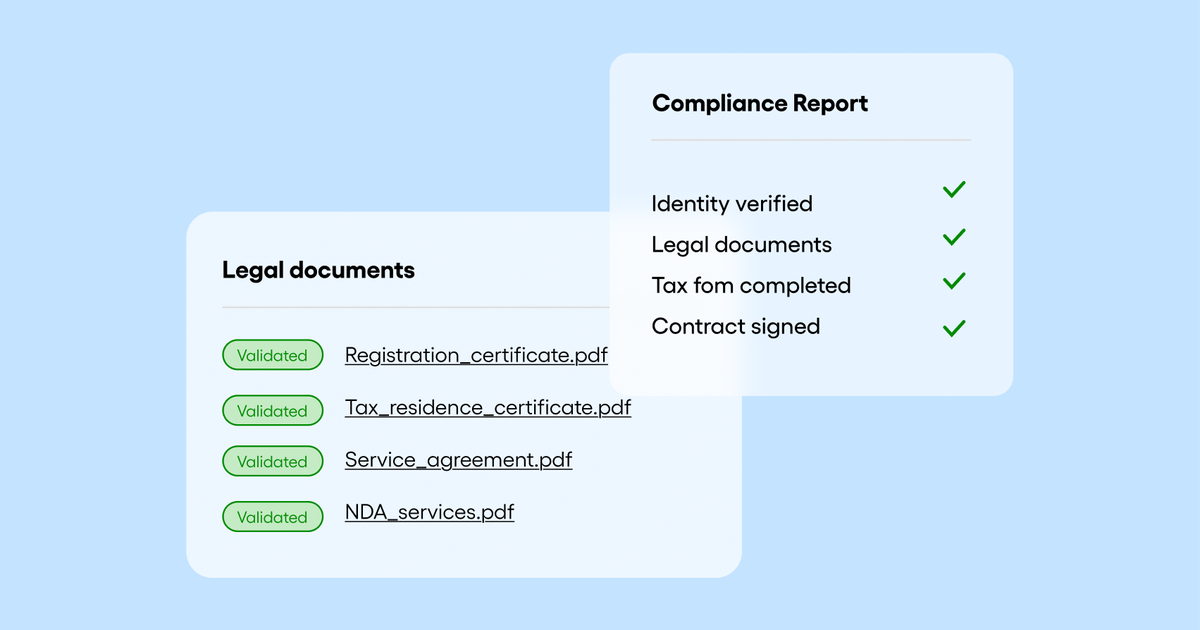Screen dimensions: 1200x630
Task: Click Legal documents row in Compliance Report
Action: (741, 245)
